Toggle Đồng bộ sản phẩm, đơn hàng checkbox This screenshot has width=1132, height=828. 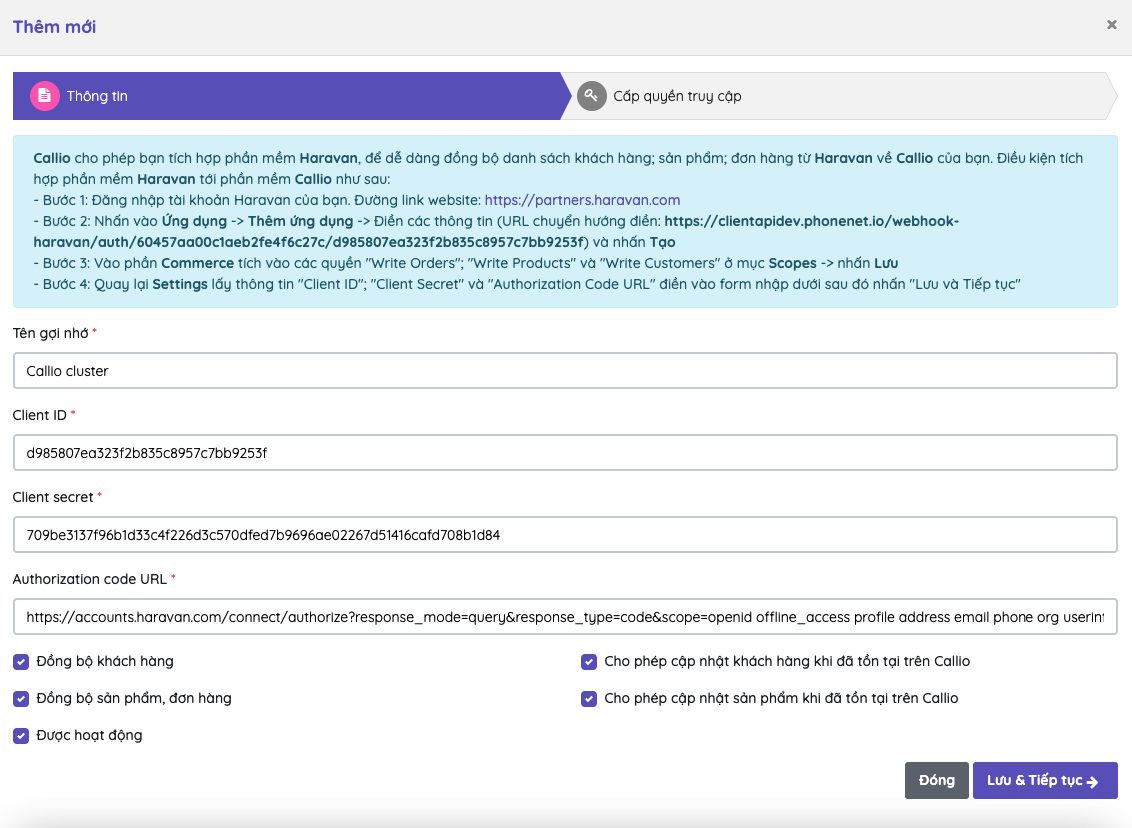21,698
